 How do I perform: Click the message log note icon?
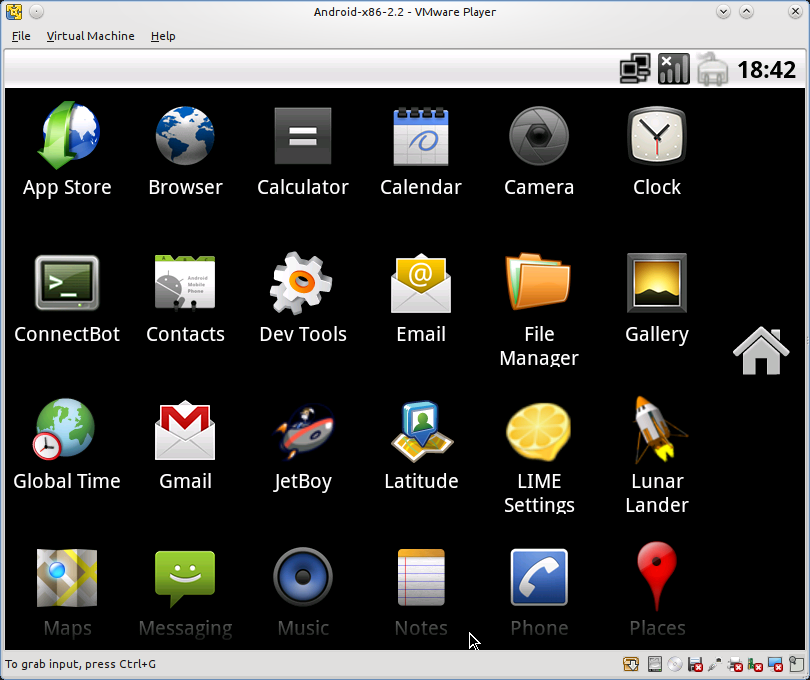coord(796,664)
